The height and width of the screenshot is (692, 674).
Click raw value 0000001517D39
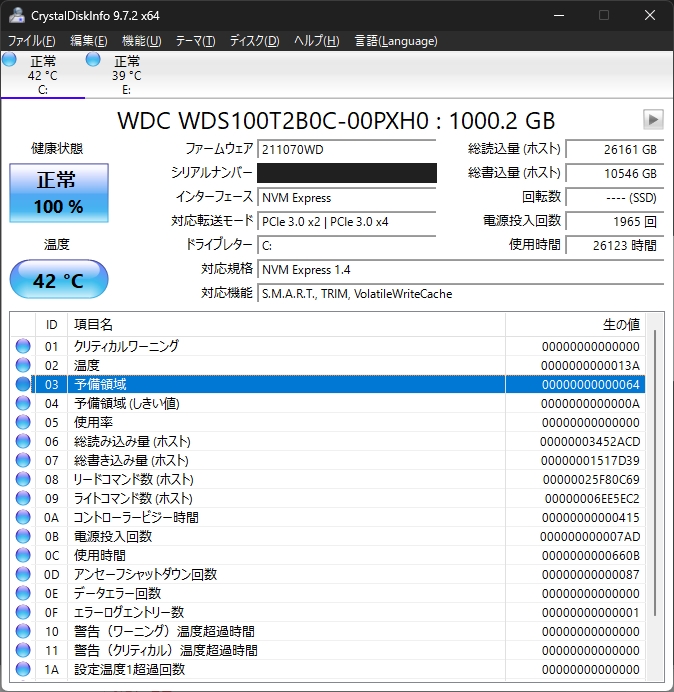tap(590, 460)
